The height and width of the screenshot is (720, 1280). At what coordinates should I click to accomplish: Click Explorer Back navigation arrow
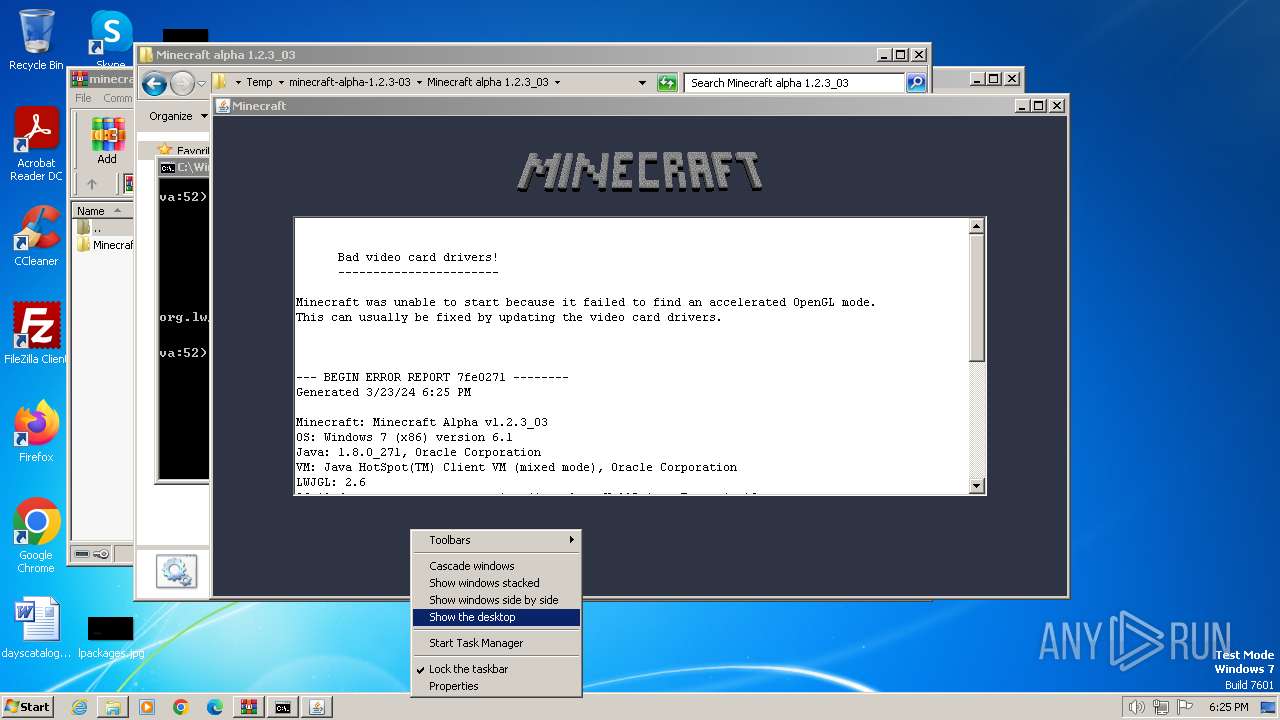pos(154,83)
